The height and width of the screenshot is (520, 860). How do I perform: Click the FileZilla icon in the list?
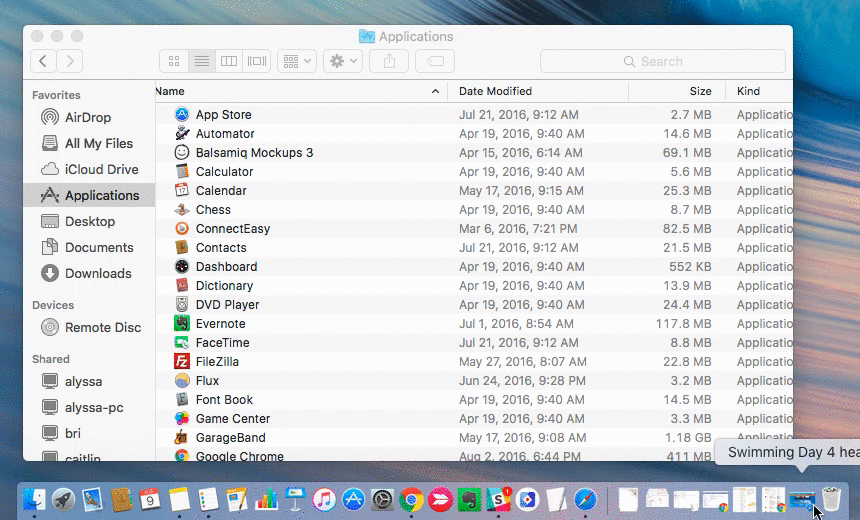[x=182, y=361]
